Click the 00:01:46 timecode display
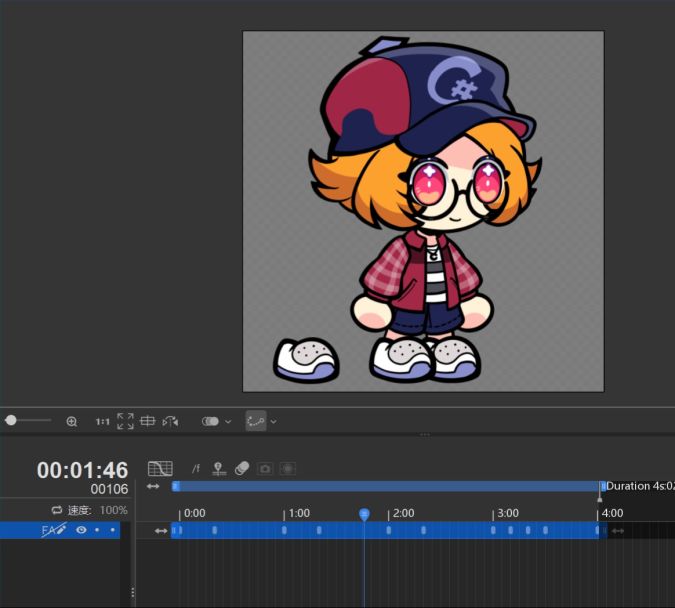The height and width of the screenshot is (608, 675). click(82, 470)
